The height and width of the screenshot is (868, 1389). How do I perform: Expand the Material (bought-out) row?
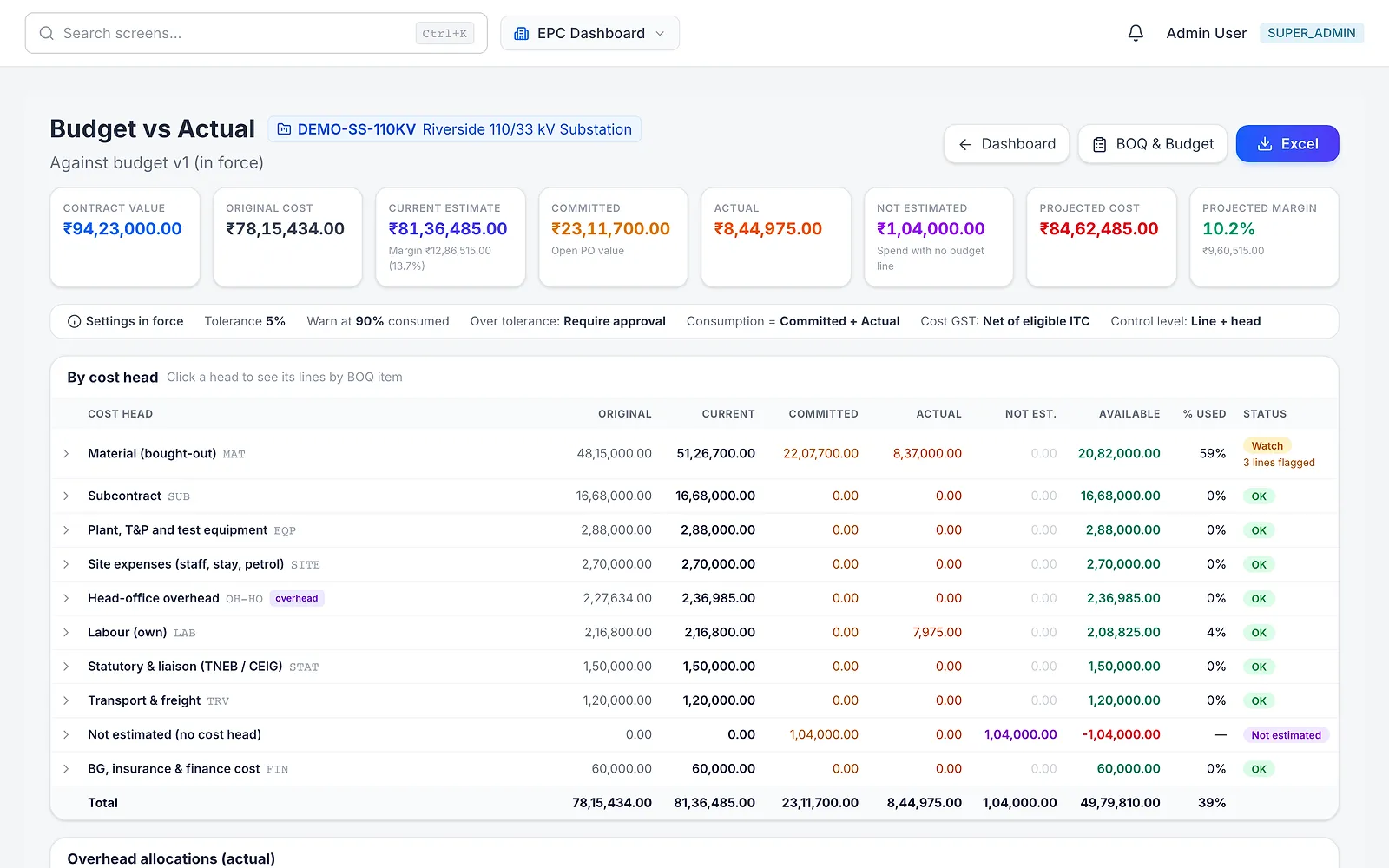coord(66,454)
